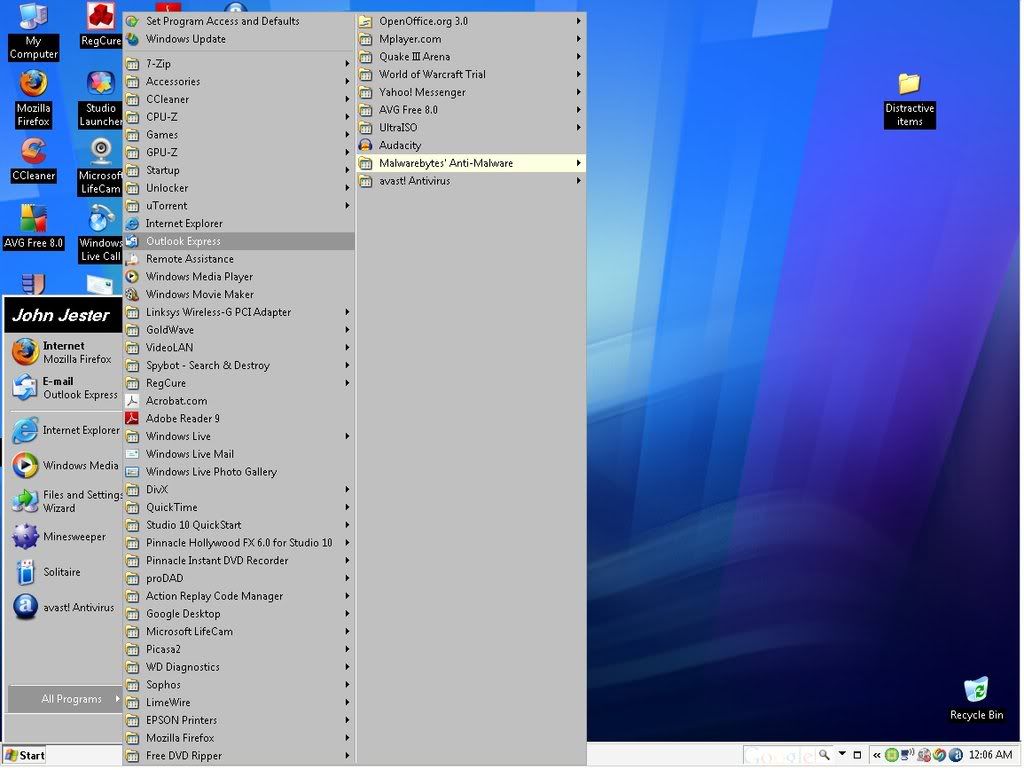Click Internet Mozilla Firefox pinned item
The width and height of the screenshot is (1024, 770).
[x=64, y=352]
